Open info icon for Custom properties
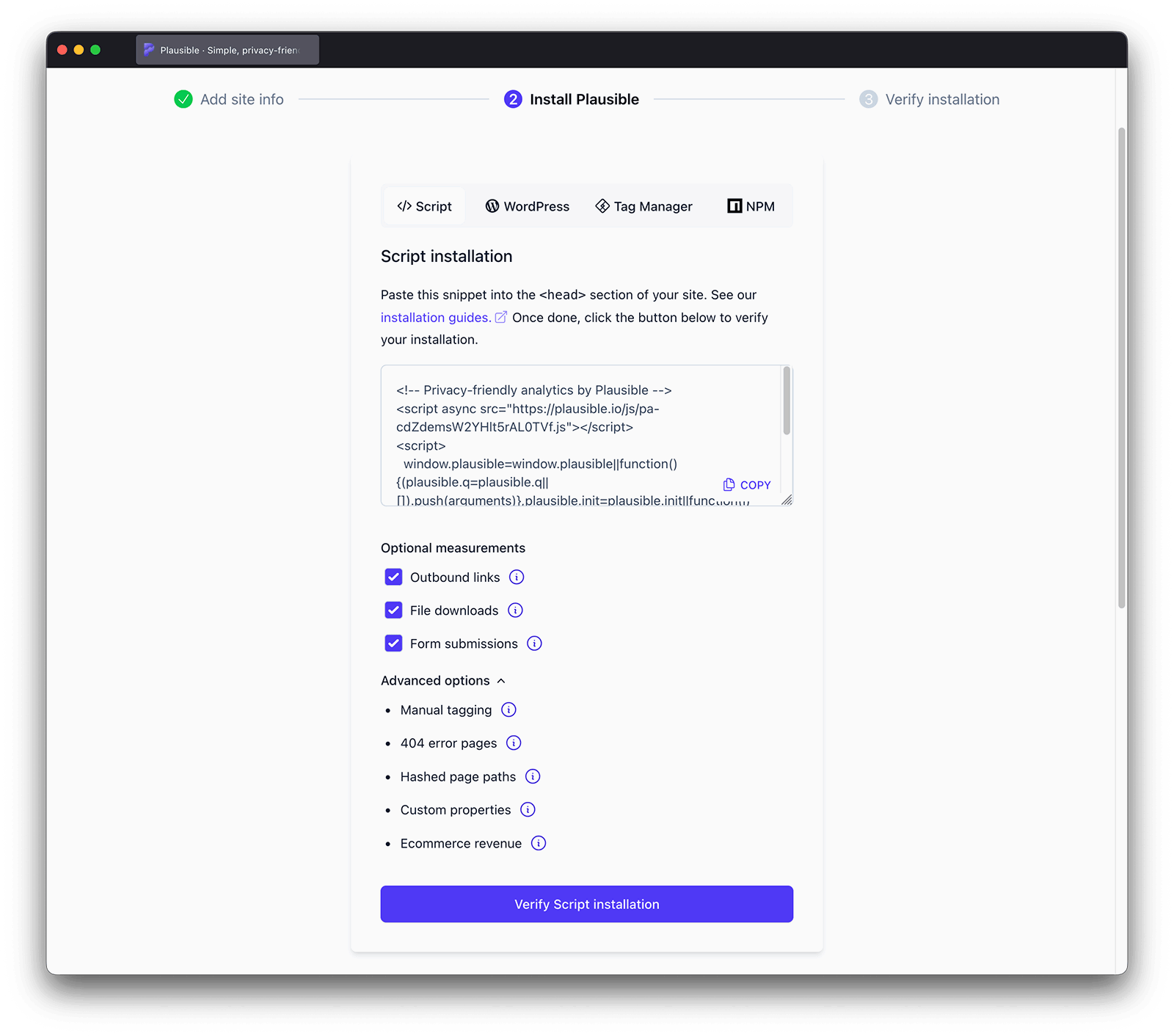 (528, 809)
